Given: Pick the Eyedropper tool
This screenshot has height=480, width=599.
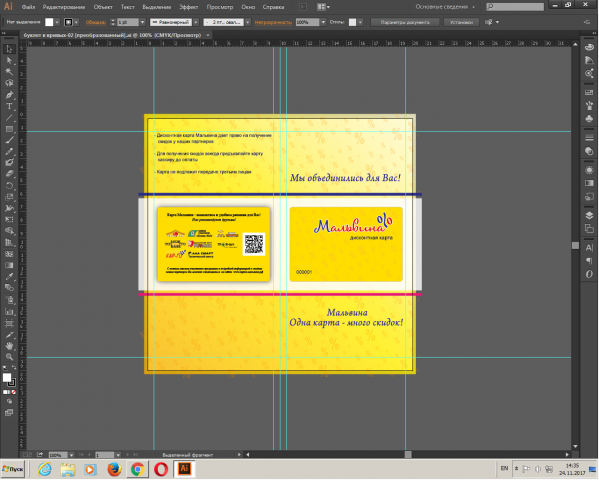Looking at the screenshot, I should click(x=9, y=276).
